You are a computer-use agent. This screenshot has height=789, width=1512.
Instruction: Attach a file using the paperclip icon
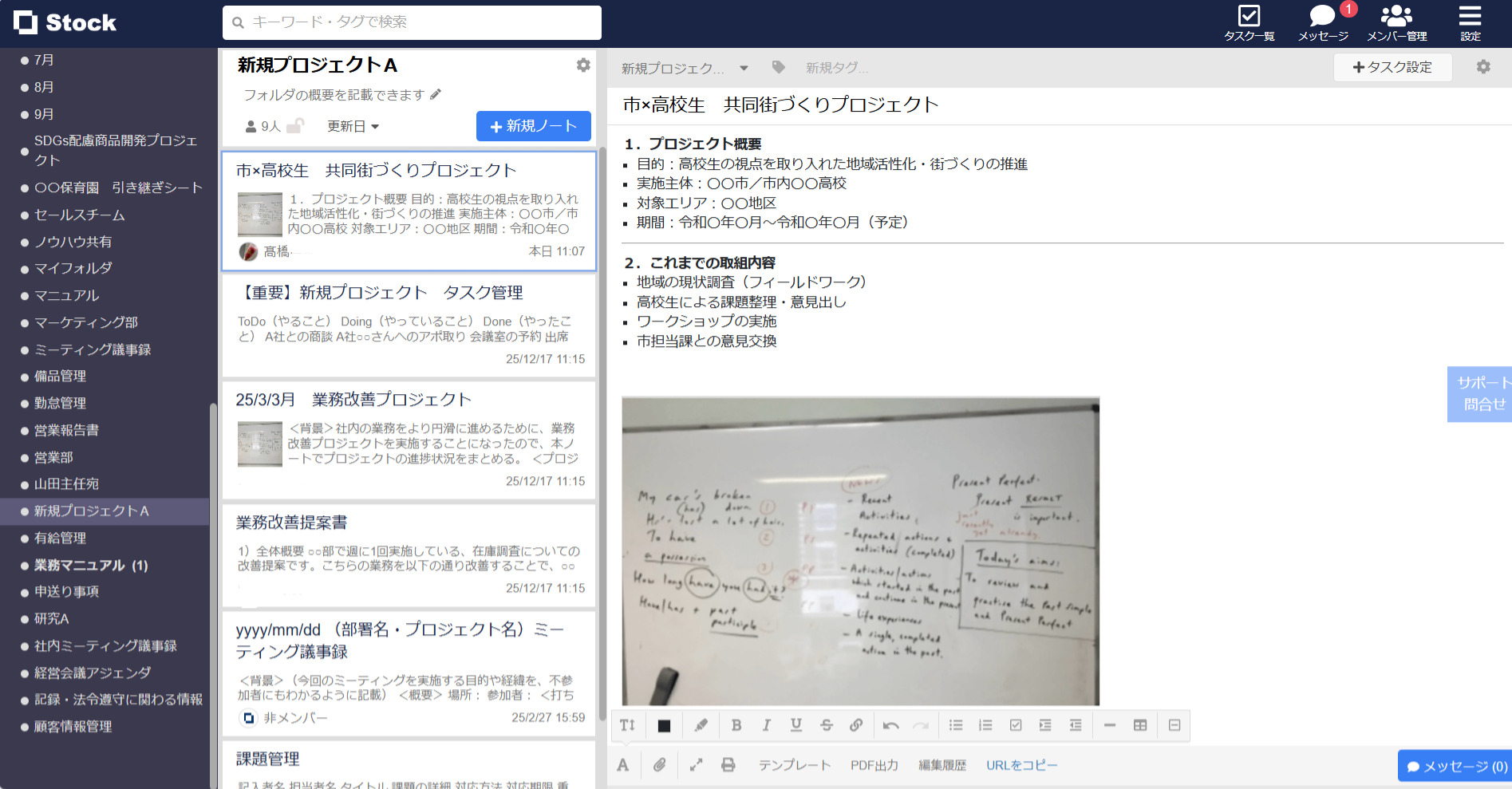(x=659, y=764)
